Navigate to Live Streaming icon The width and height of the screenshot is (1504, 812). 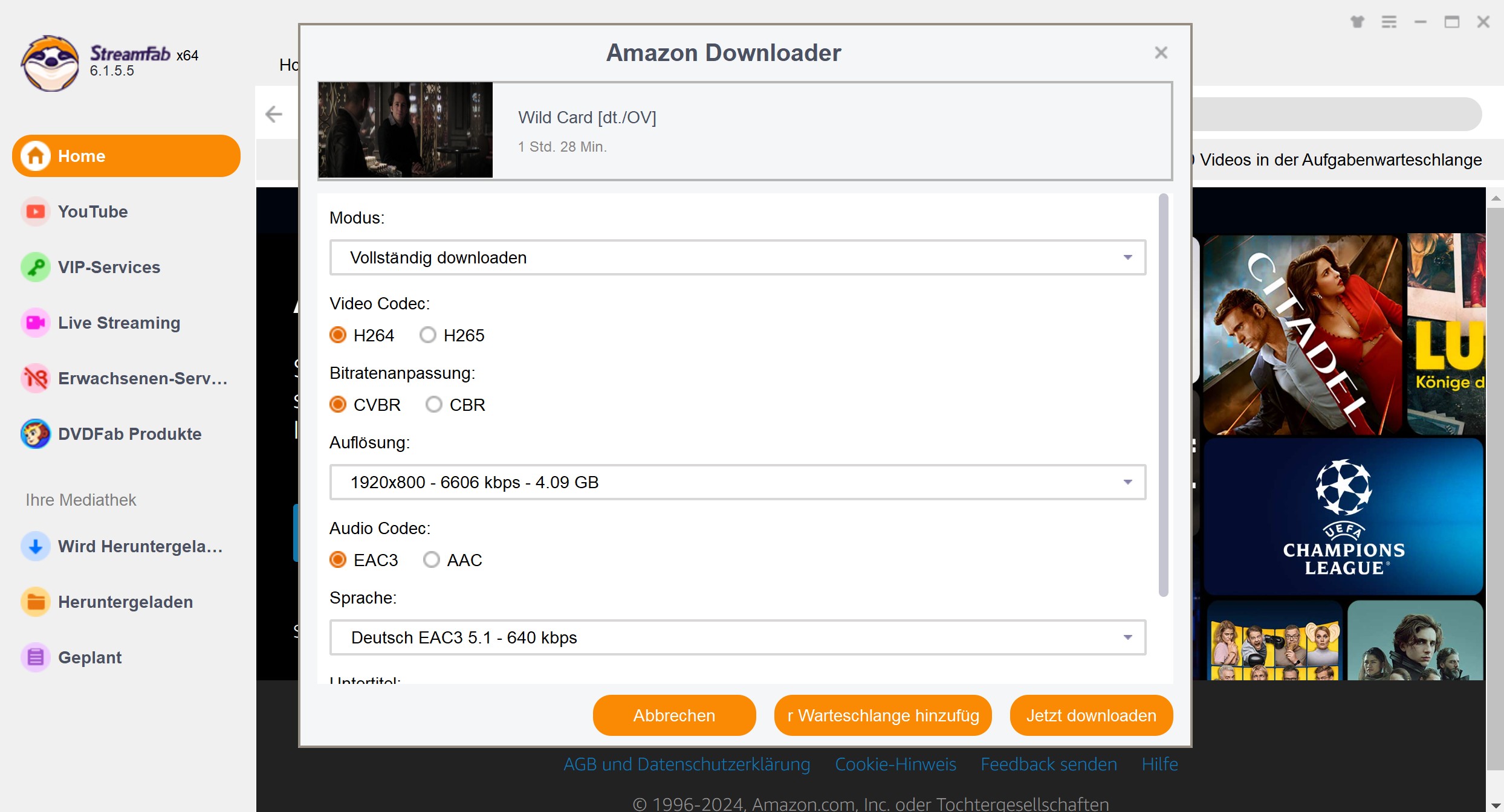click(34, 322)
